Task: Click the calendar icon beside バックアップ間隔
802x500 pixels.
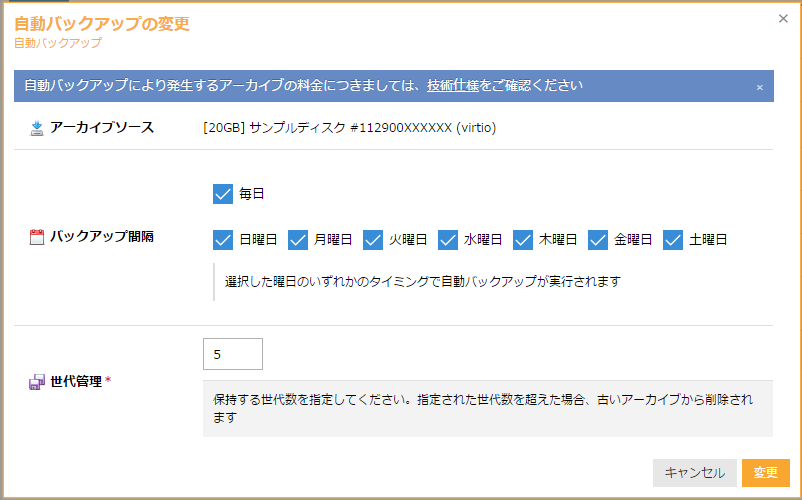Action: [37, 238]
